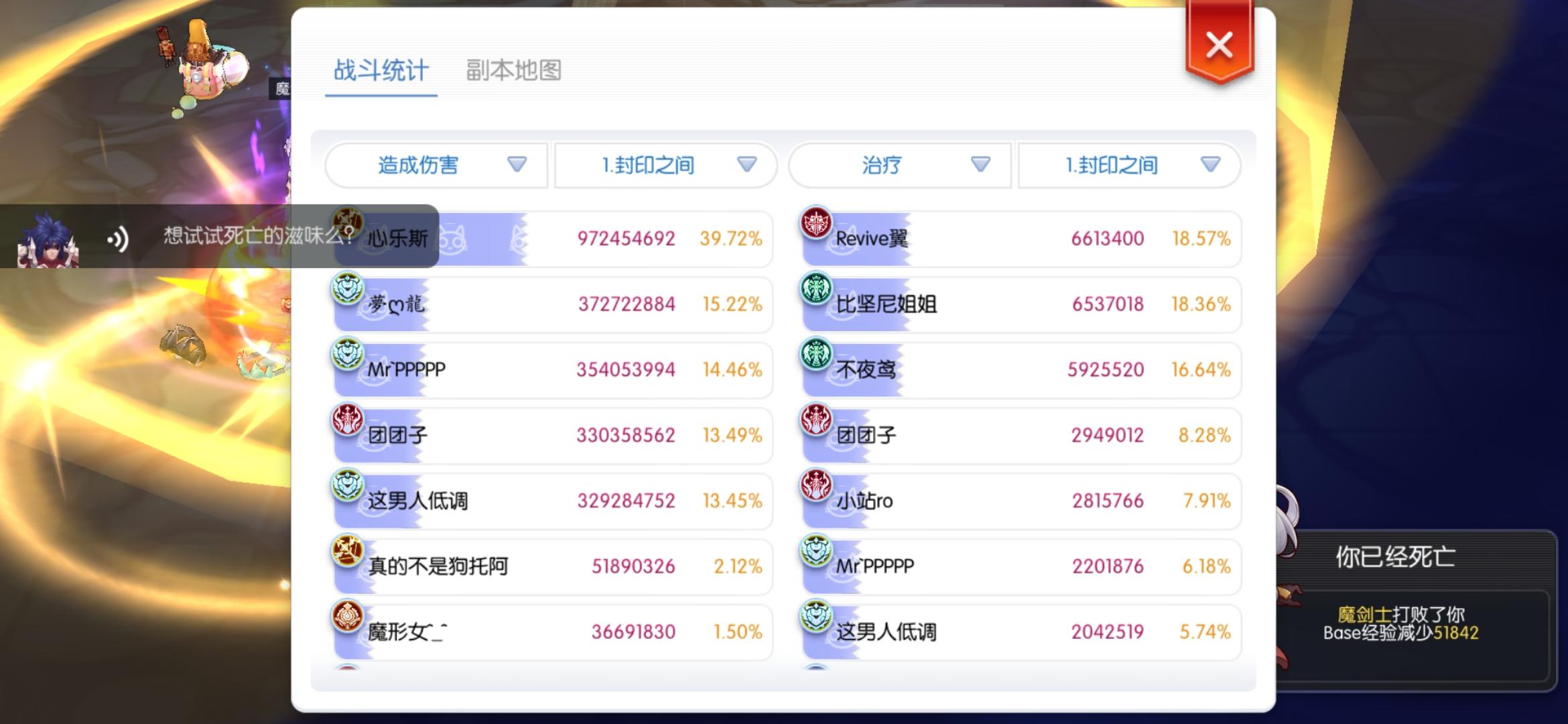This screenshot has width=1568, height=724.
Task: Click the class icon beside 魔形女
Action: pos(348,617)
